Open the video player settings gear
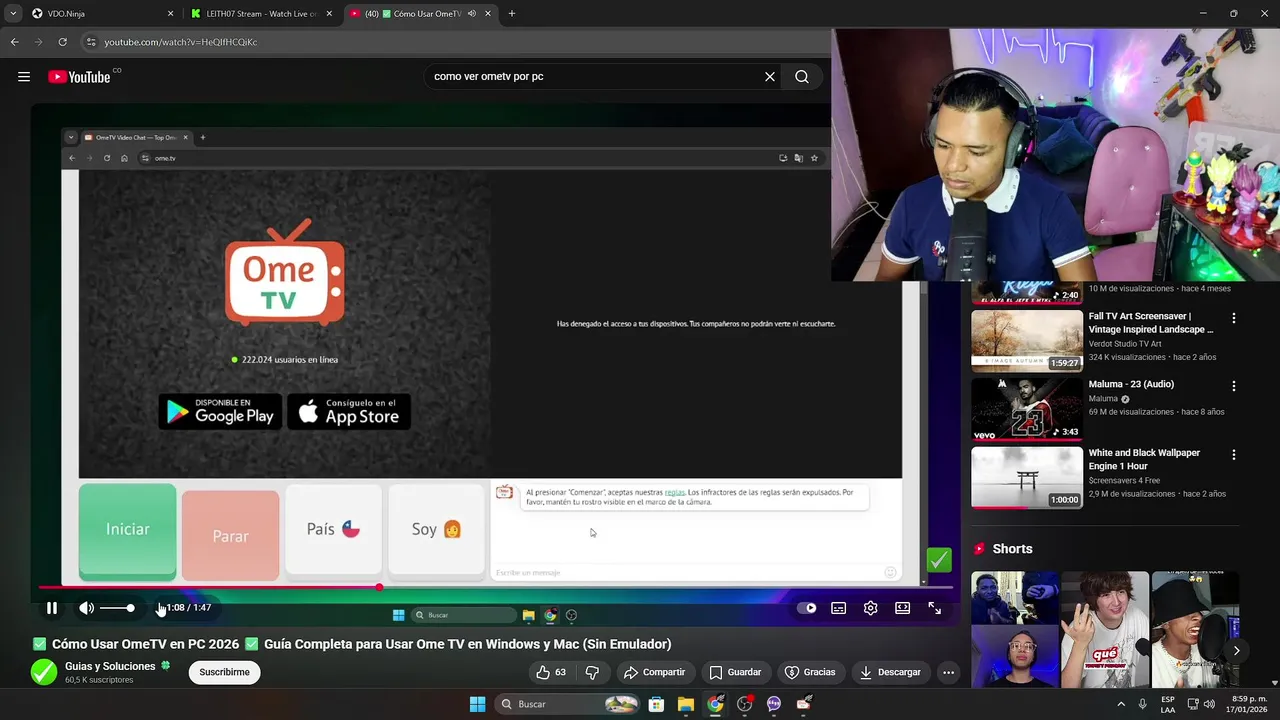 [x=871, y=608]
